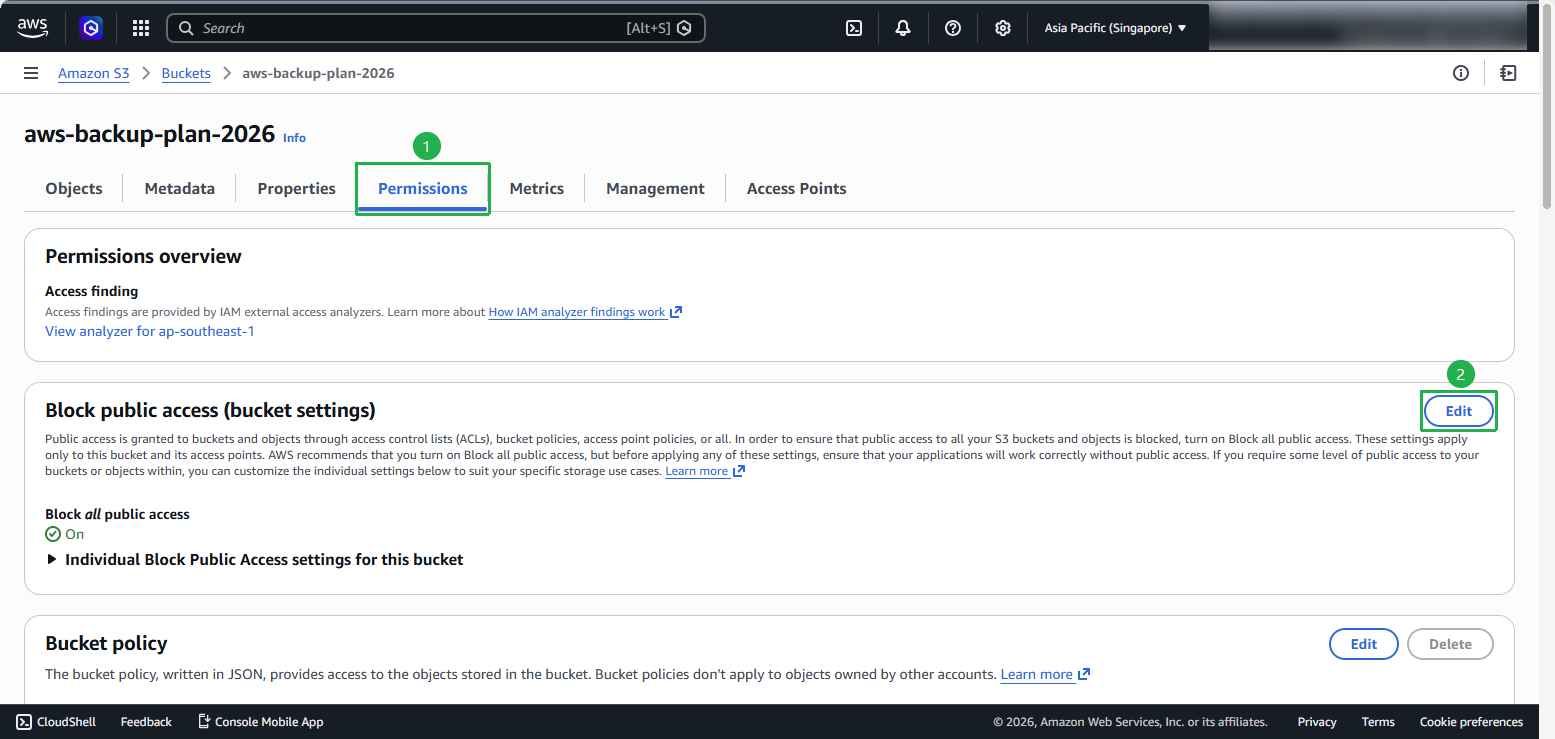Open the help question mark icon
Screen dimensions: 1555x739
point(953,28)
